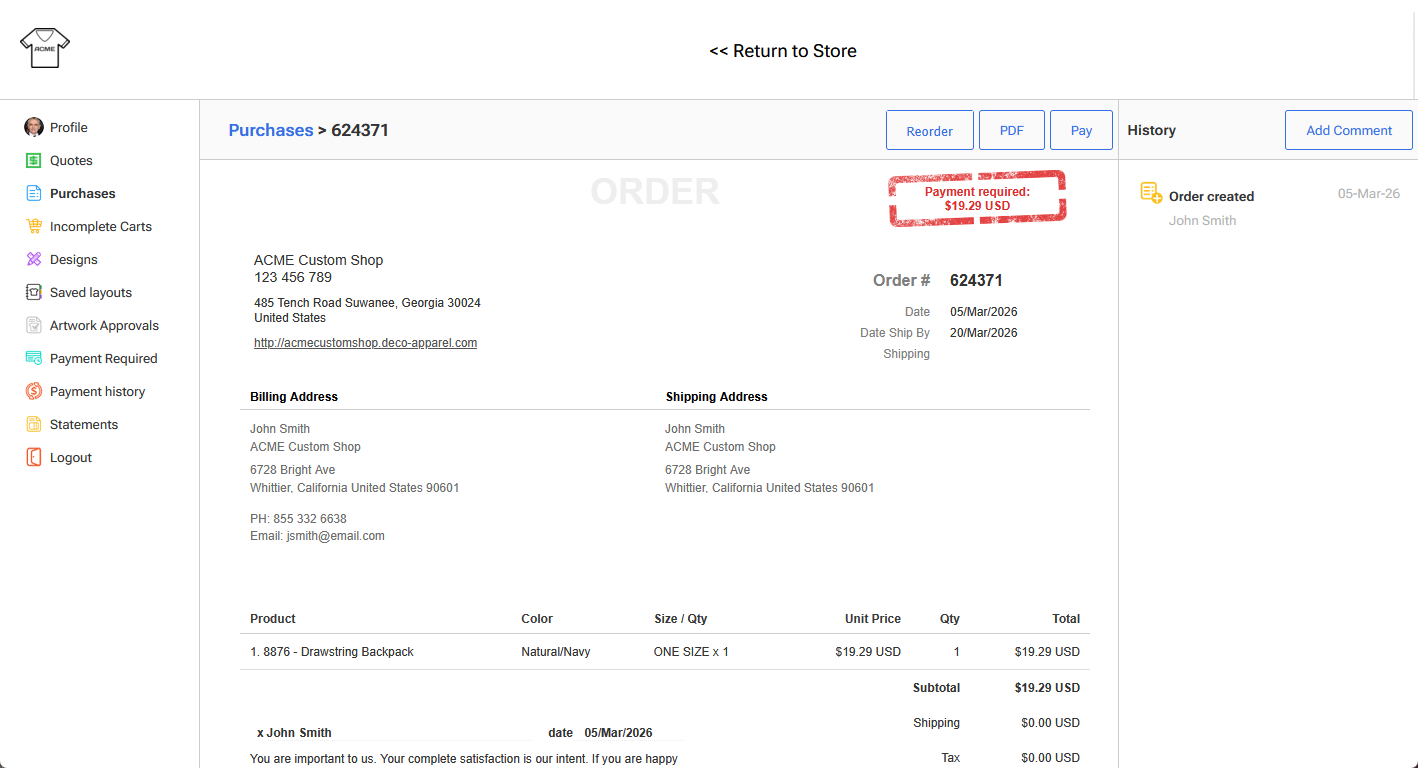Open Artwork Approvals
1418x768 pixels.
tap(104, 325)
